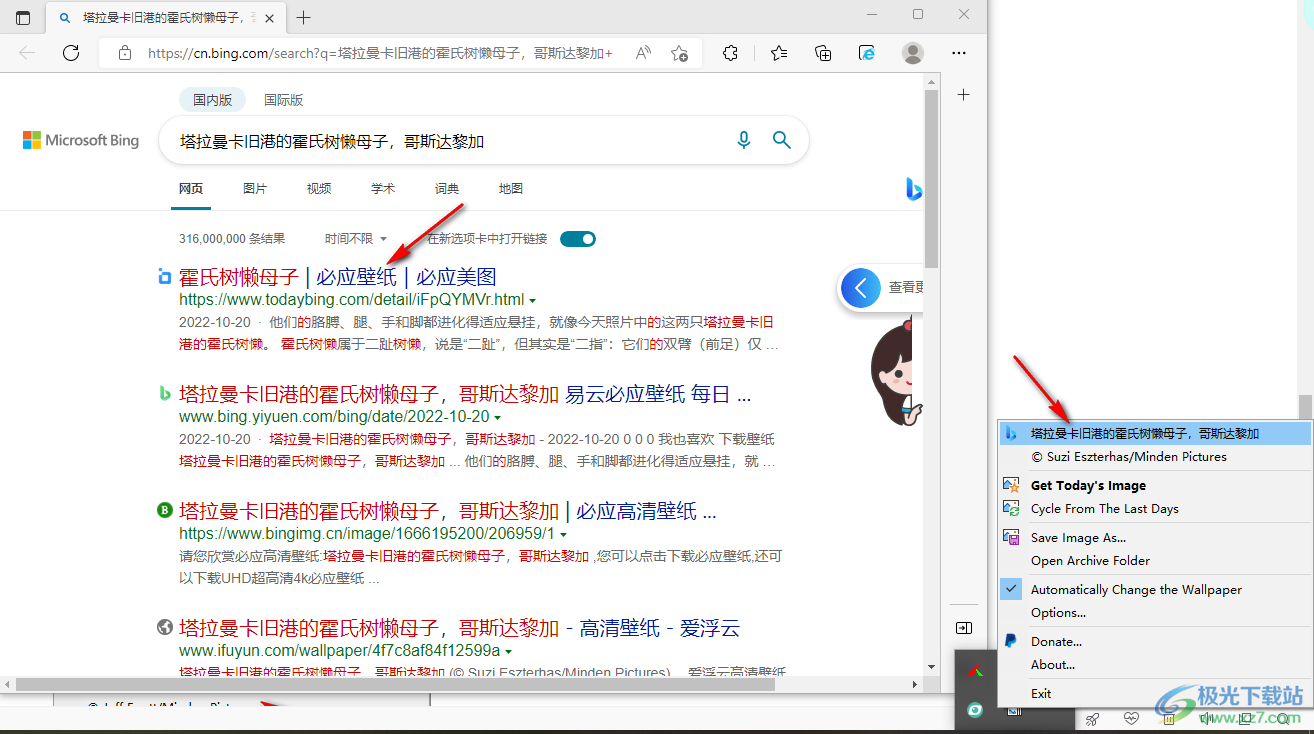Image resolution: width=1314 pixels, height=734 pixels.
Task: Open result 霍氏树懒母子 | 必应壁纸 | 必应美图
Action: (x=337, y=277)
